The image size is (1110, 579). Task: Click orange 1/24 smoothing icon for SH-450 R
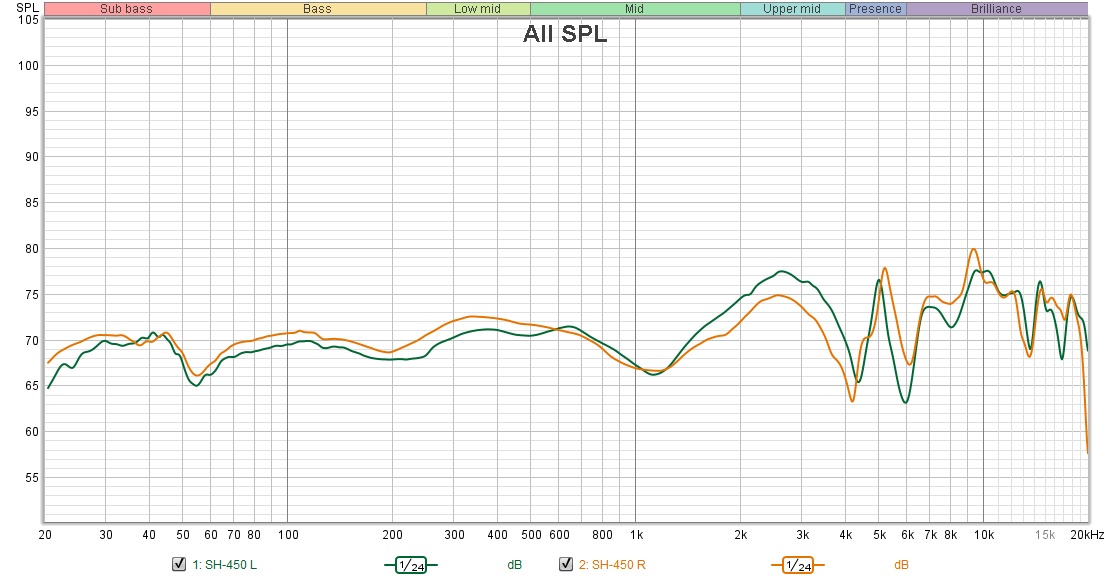[798, 565]
